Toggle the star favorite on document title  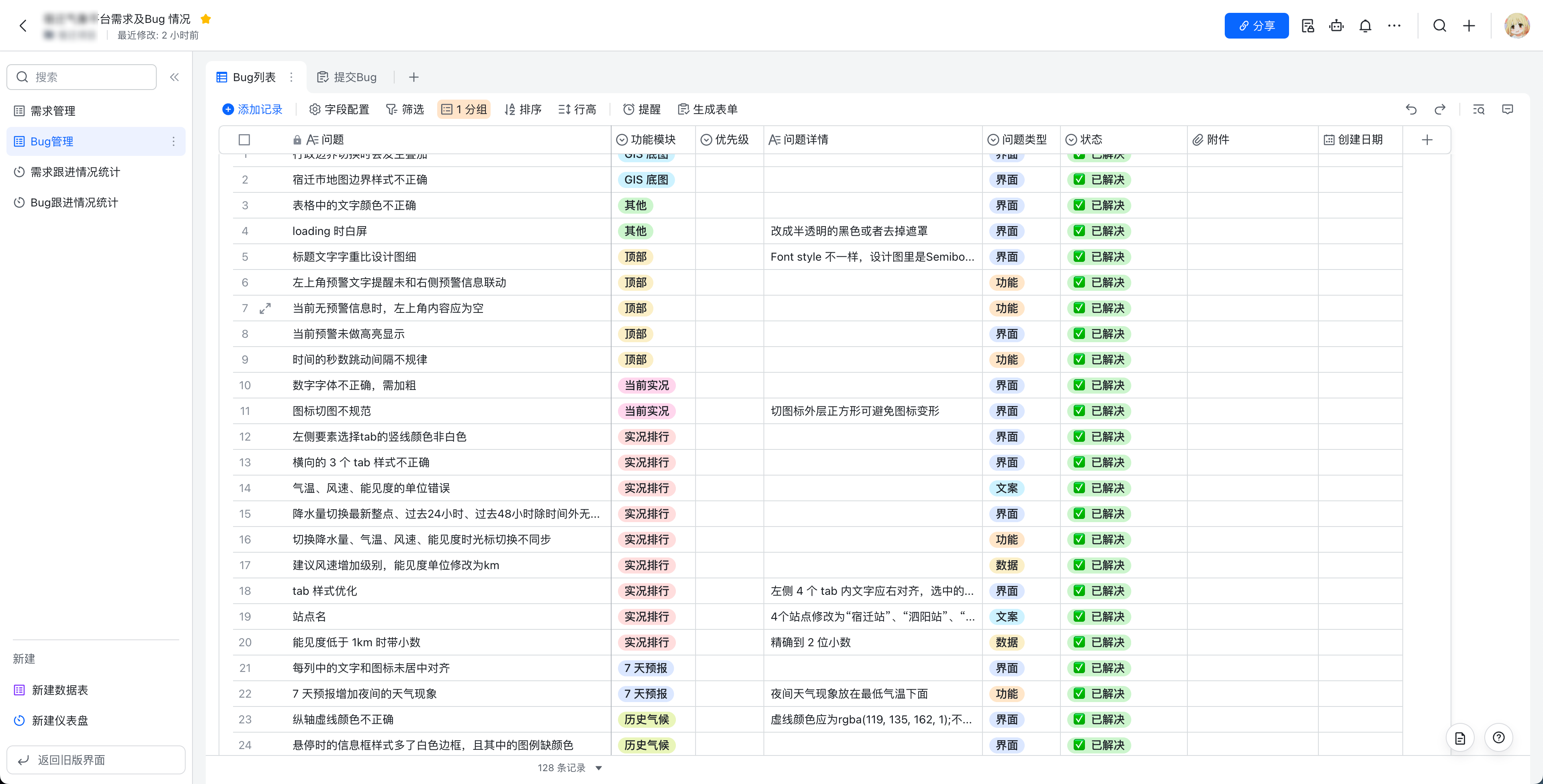205,18
